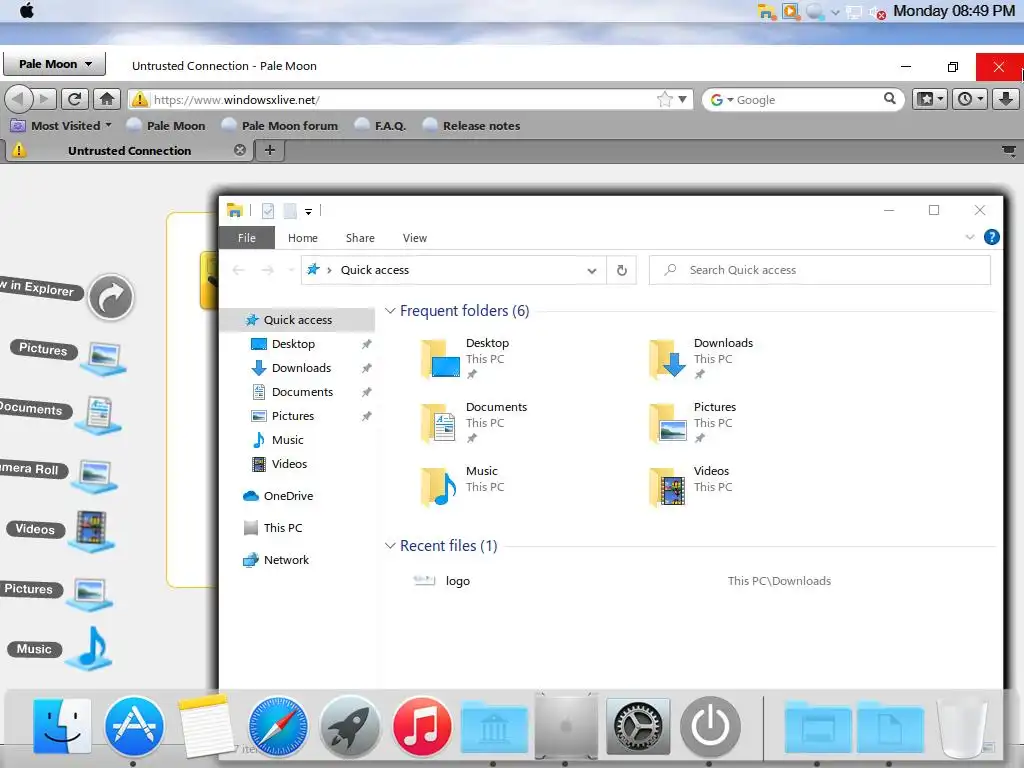Open Launchpad rocket icon in dock
The width and height of the screenshot is (1024, 768).
pos(349,726)
